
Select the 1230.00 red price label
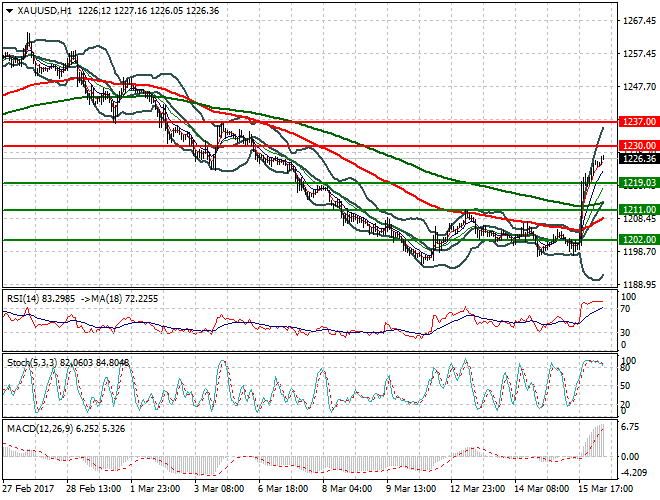click(x=638, y=146)
